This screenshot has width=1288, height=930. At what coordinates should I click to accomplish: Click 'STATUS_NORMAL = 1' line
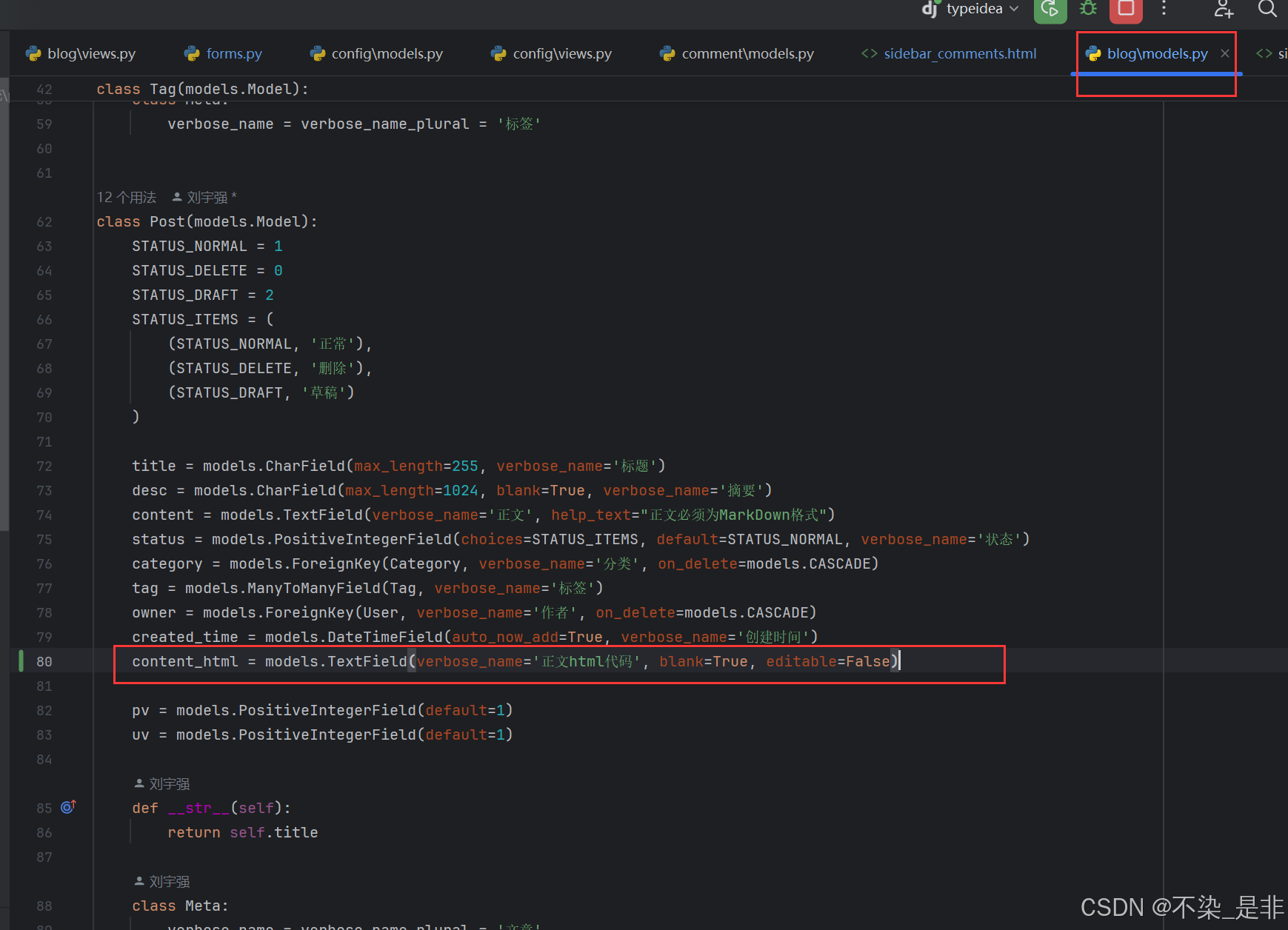(x=207, y=246)
